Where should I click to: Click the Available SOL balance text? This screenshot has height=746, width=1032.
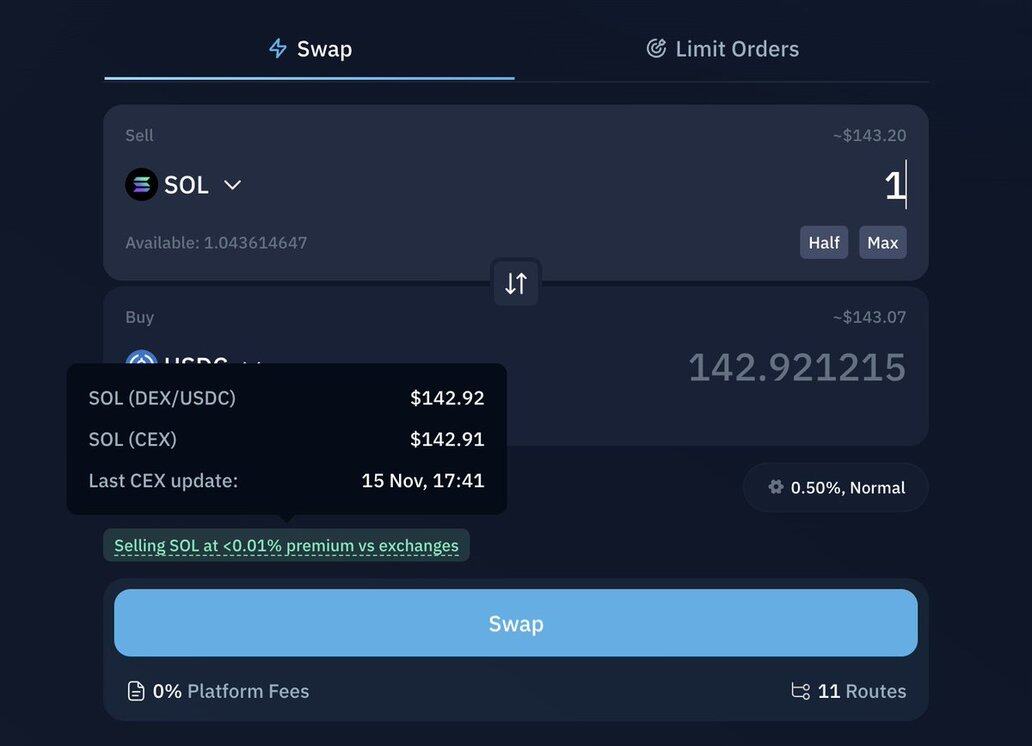[x=216, y=243]
